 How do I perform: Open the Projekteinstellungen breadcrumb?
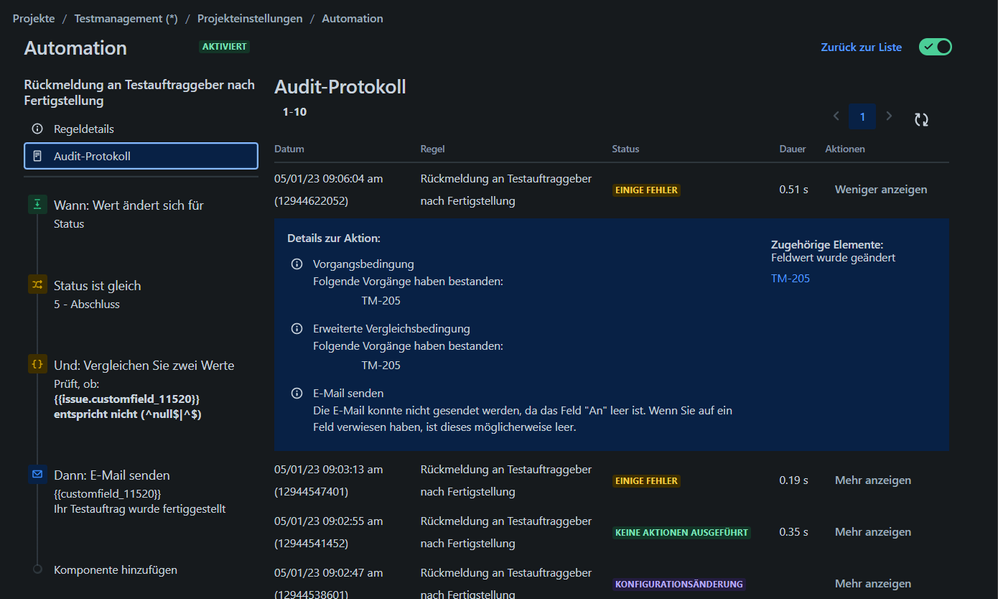click(249, 17)
